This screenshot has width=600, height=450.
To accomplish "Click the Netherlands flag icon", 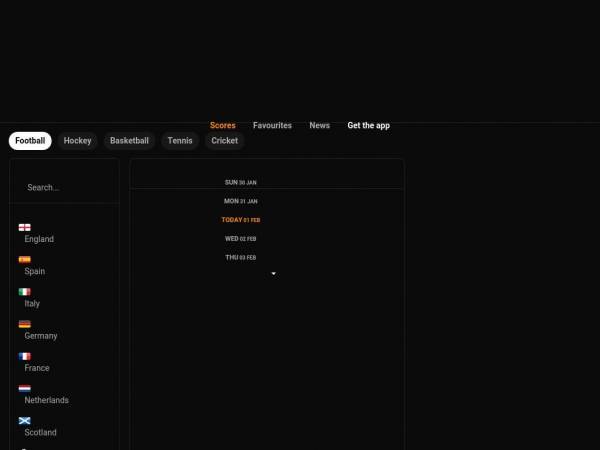I will (24, 388).
